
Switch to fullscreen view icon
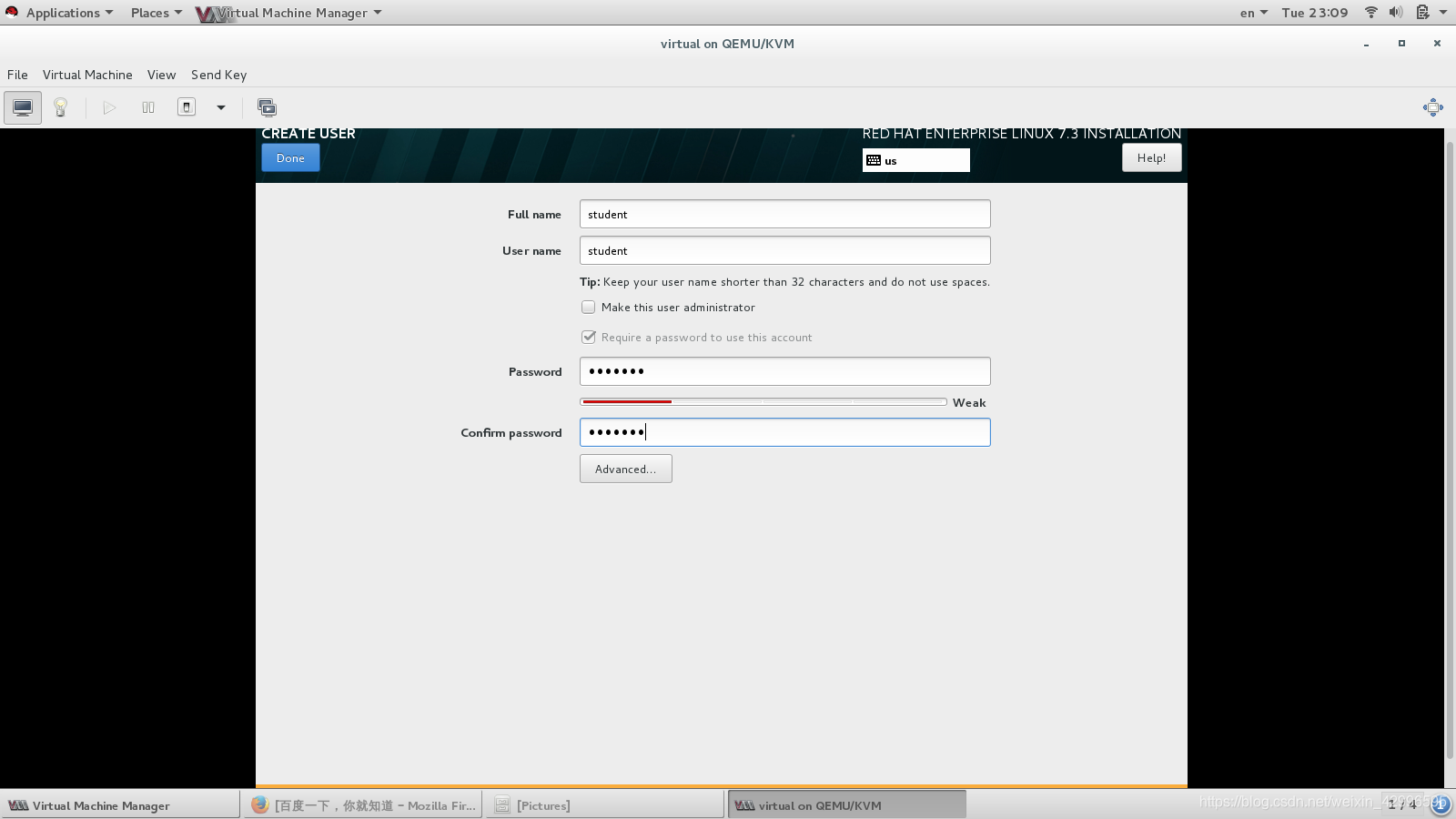point(1432,107)
